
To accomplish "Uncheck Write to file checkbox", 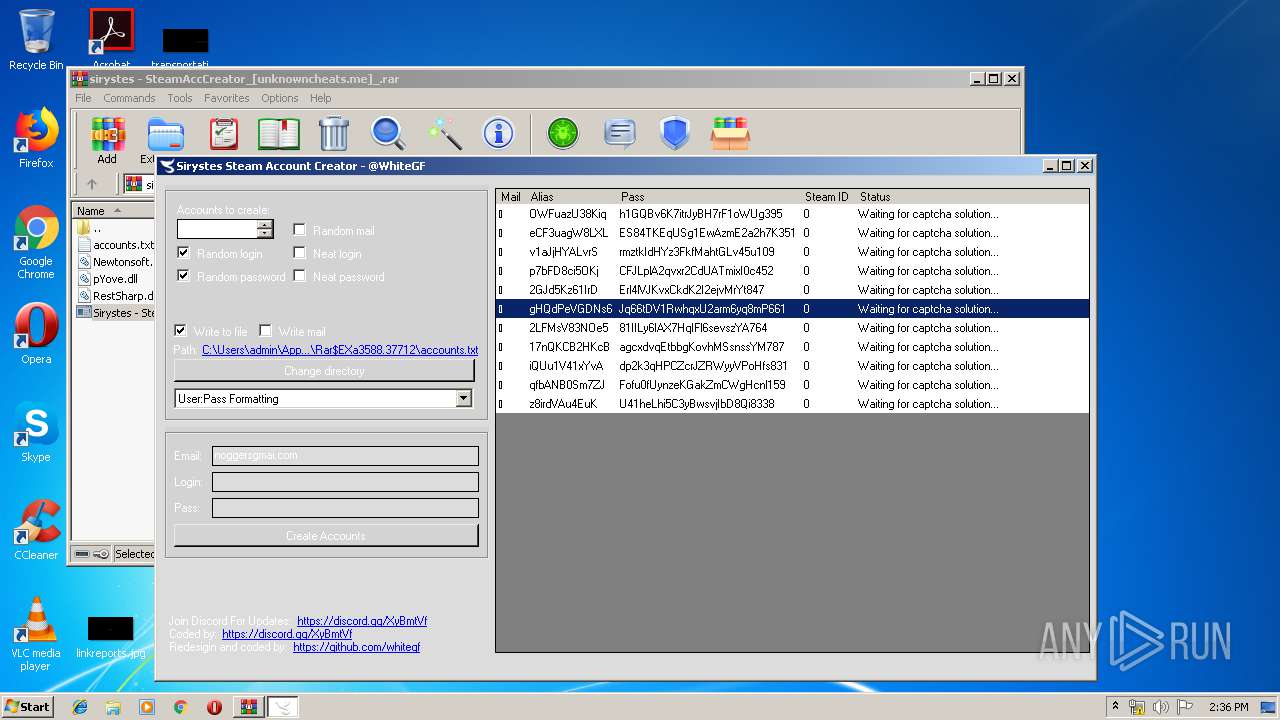I will pyautogui.click(x=180, y=331).
